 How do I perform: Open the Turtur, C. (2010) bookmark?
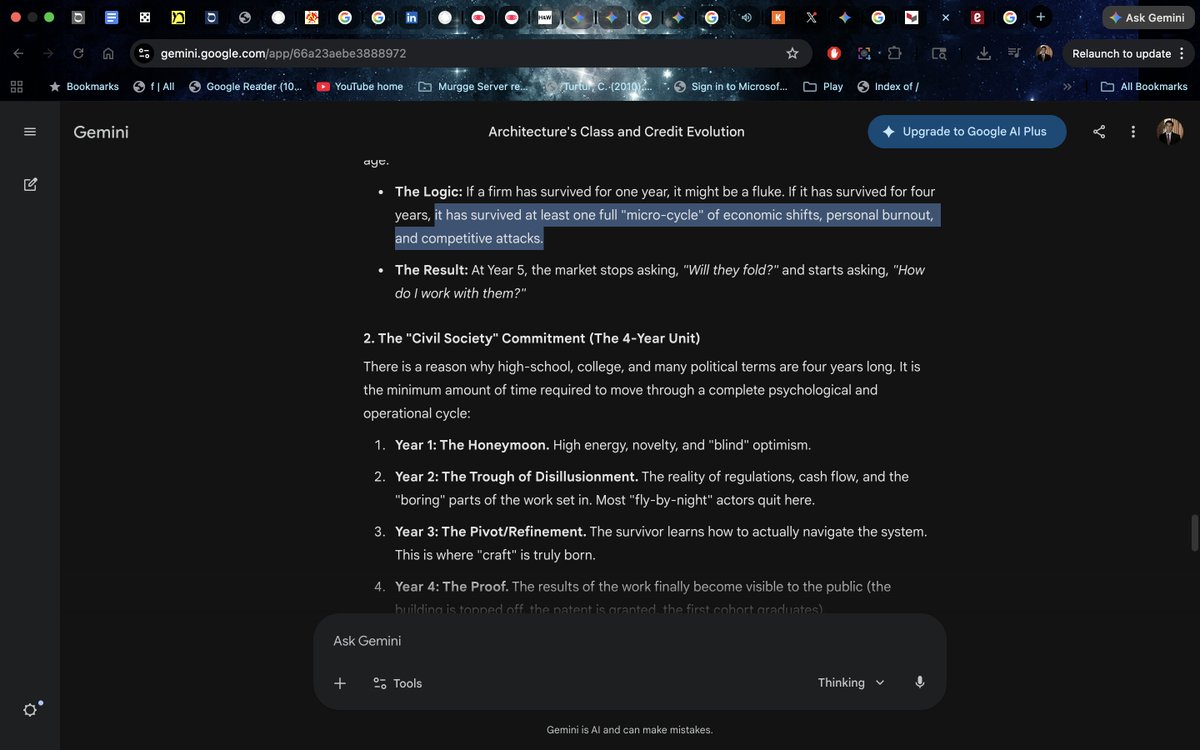[601, 87]
